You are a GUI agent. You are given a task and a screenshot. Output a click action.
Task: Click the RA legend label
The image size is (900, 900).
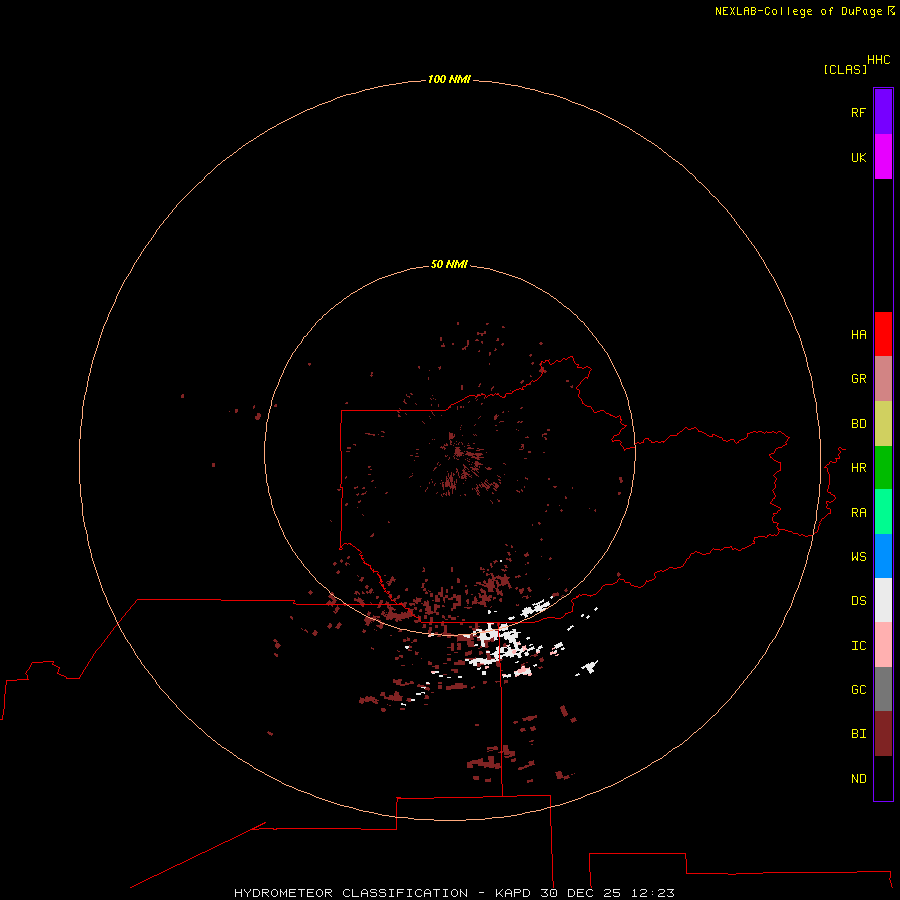click(858, 513)
